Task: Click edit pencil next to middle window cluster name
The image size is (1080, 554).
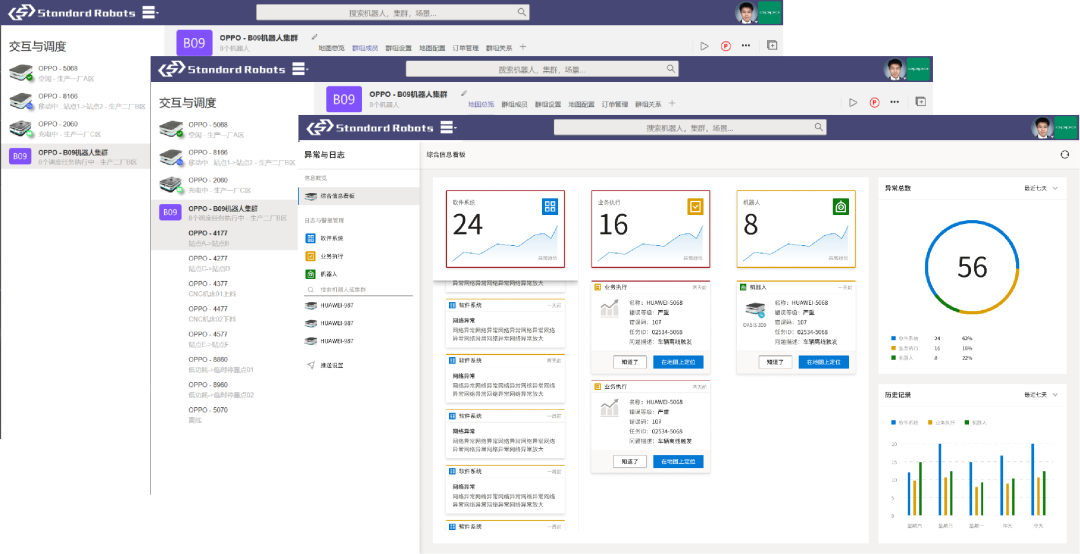Action: [x=464, y=93]
